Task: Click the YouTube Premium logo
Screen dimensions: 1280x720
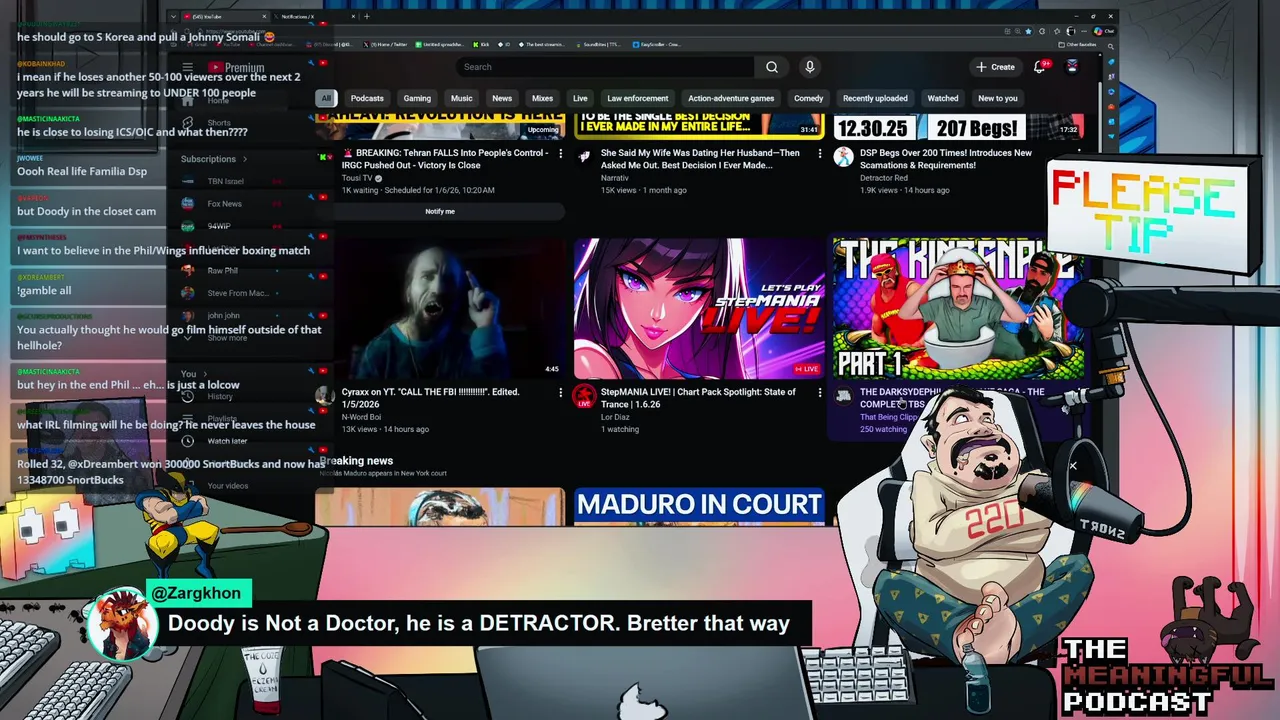Action: click(x=236, y=67)
